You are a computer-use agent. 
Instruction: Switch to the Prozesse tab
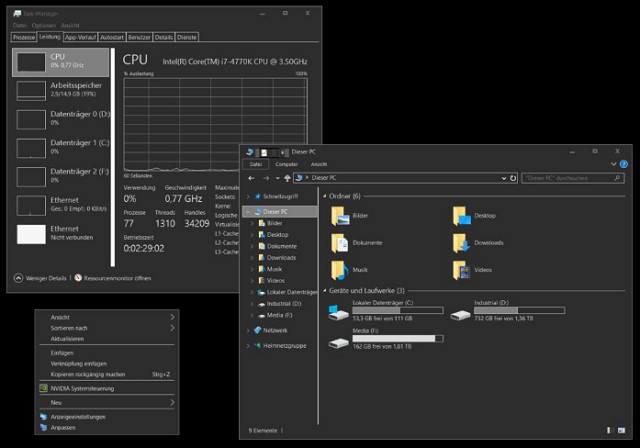(24, 37)
